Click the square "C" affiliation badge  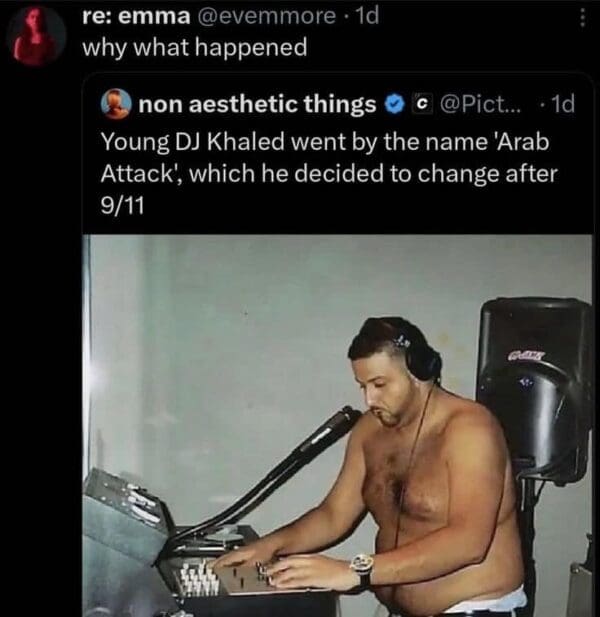pyautogui.click(x=422, y=104)
